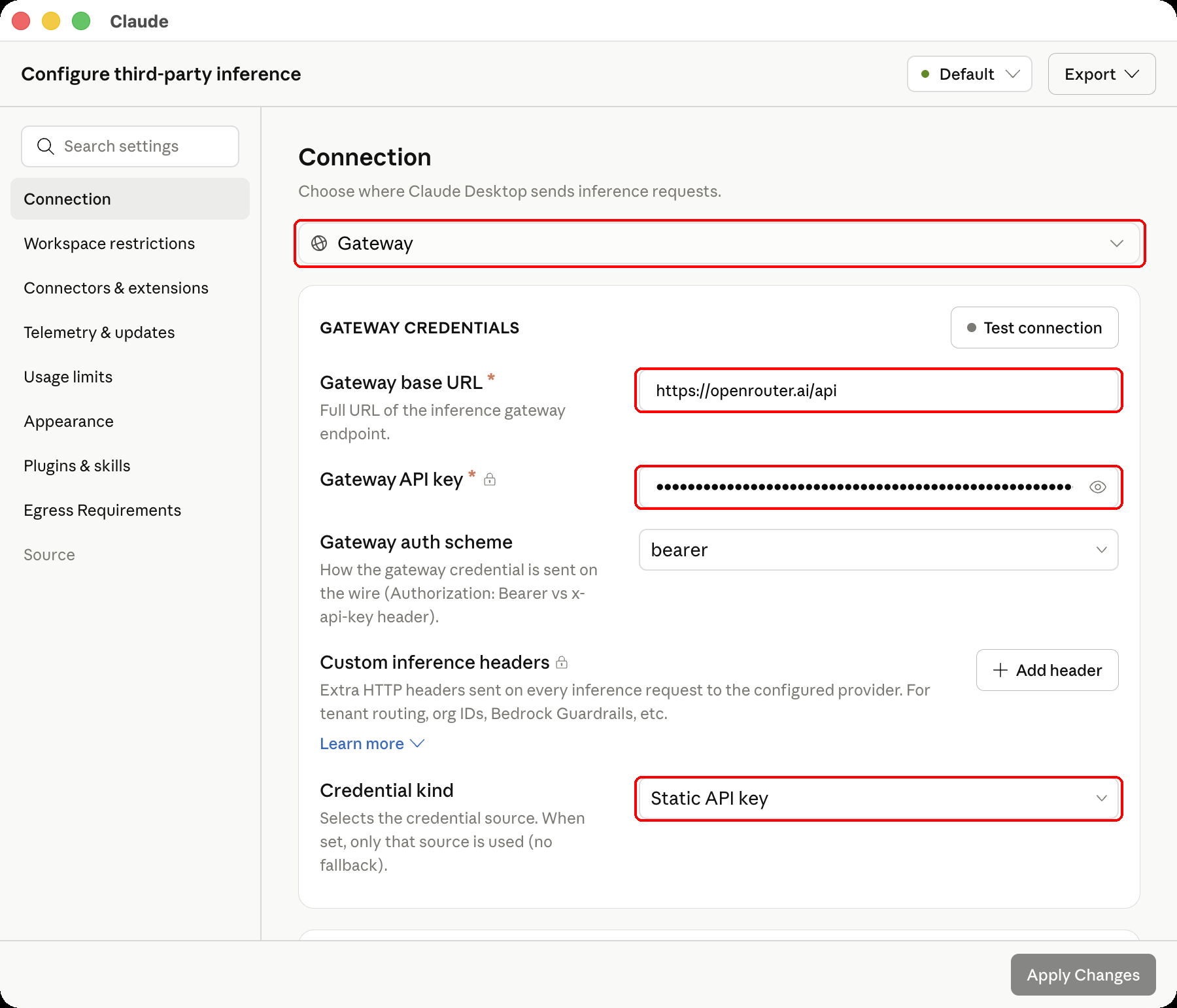The height and width of the screenshot is (1008, 1177).
Task: Click the Add header button
Action: (1047, 670)
